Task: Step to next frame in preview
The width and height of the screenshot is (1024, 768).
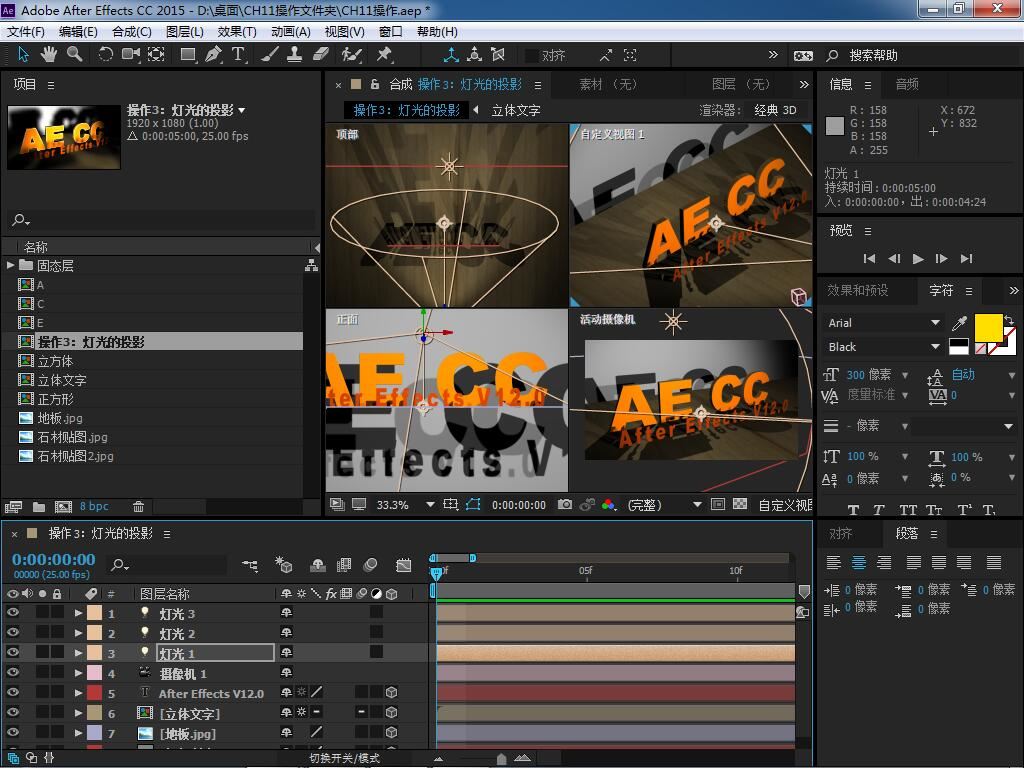Action: [x=941, y=259]
